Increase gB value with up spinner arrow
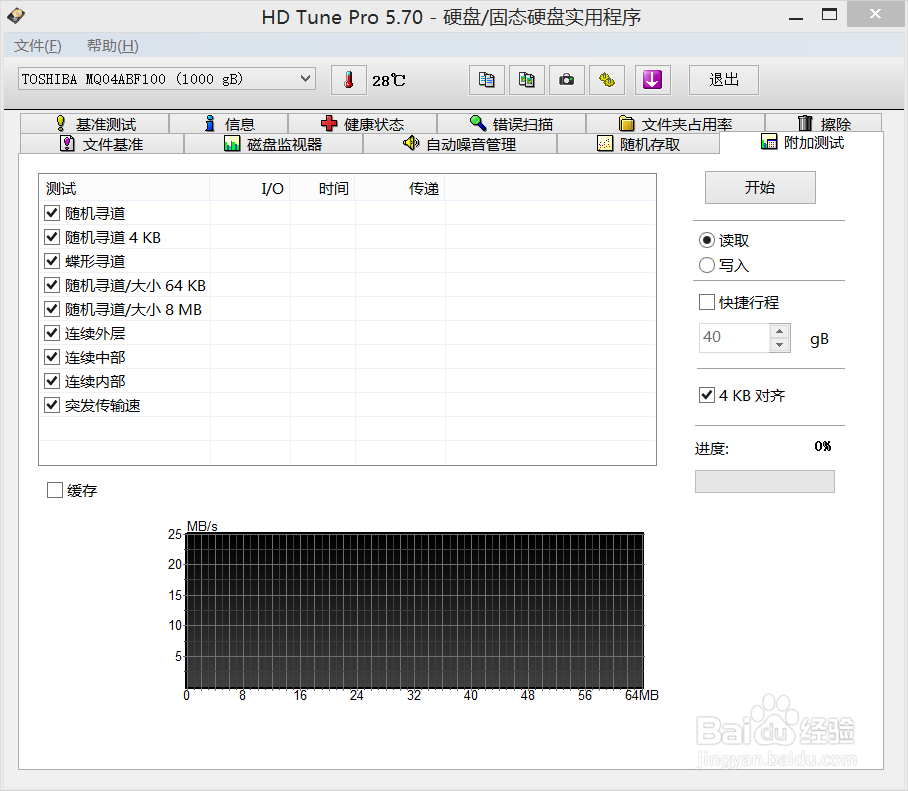This screenshot has width=908, height=791. point(780,331)
